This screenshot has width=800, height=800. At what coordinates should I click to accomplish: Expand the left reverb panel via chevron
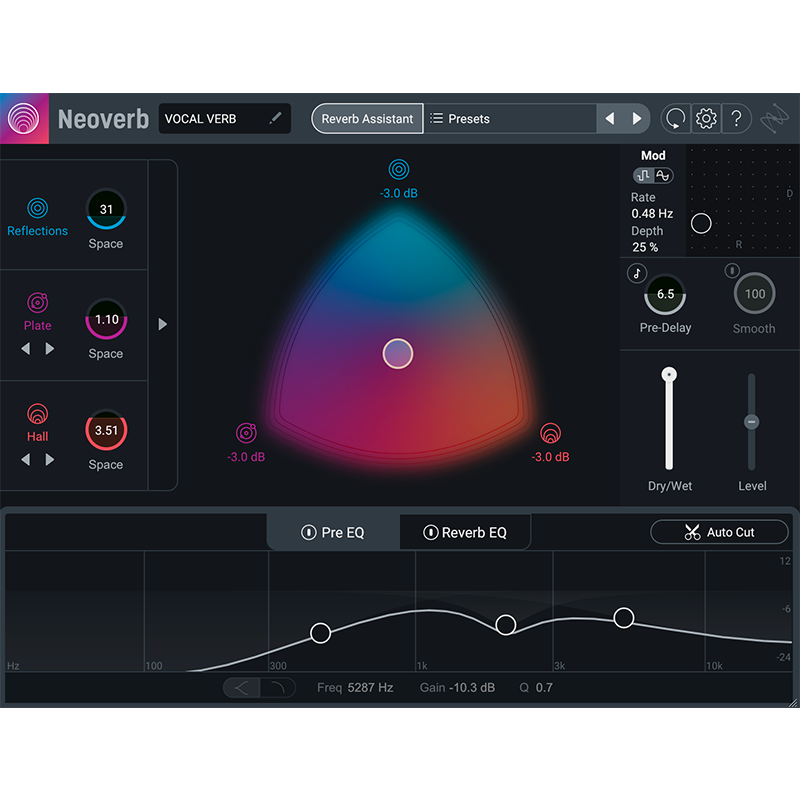coord(162,324)
